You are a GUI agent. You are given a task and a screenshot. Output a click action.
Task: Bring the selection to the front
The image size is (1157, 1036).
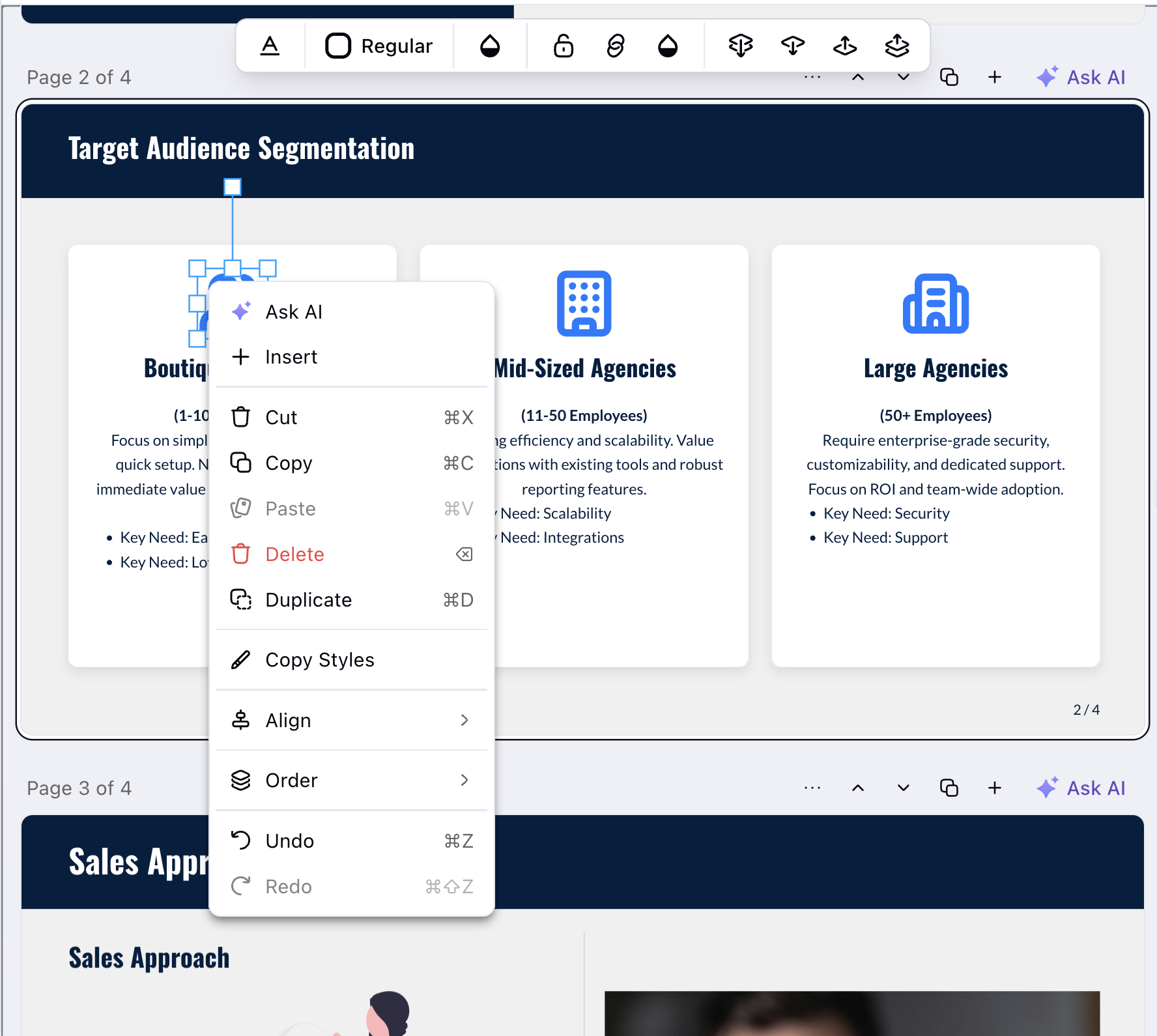click(897, 46)
